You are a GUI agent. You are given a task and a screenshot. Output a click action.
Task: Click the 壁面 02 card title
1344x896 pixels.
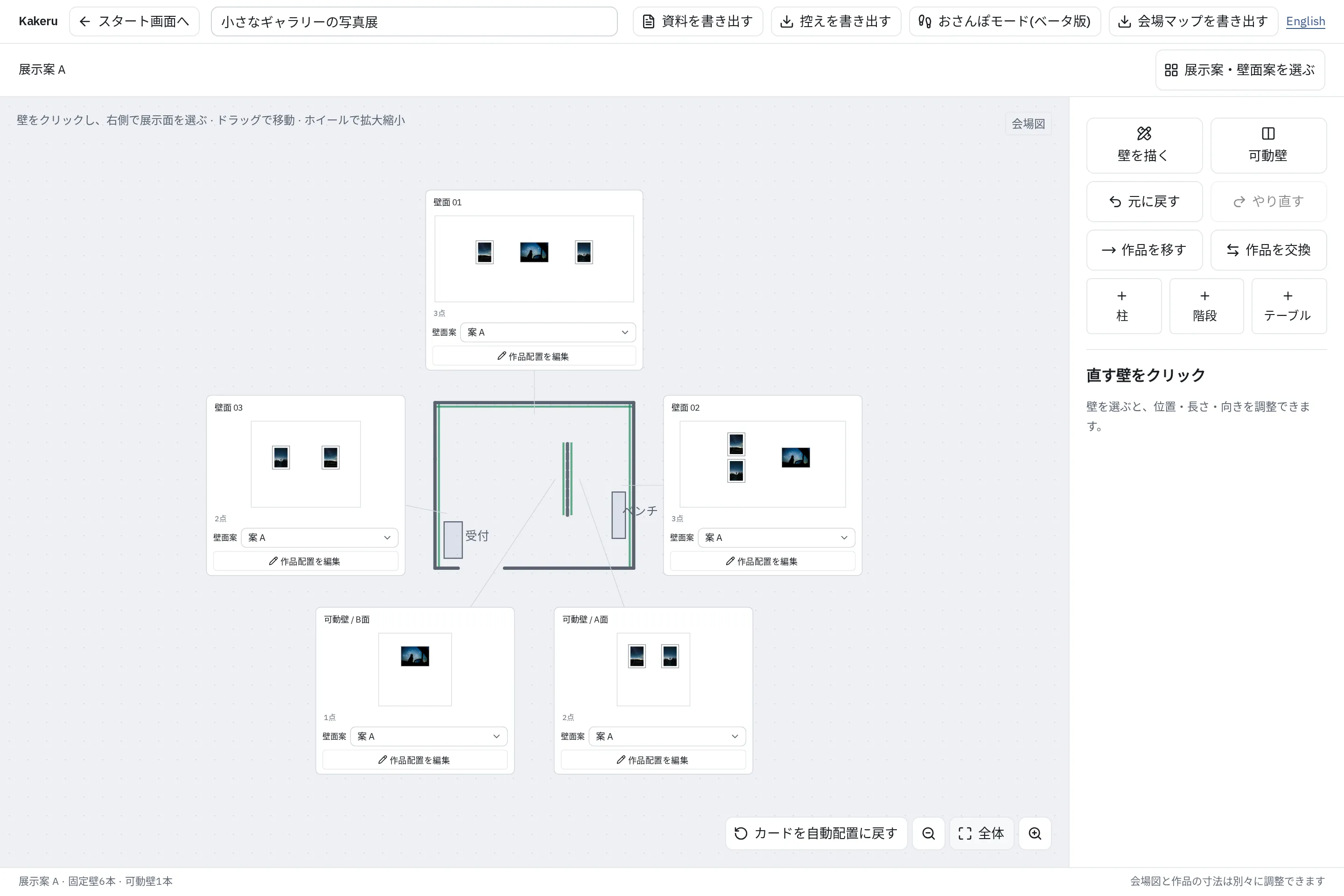(x=685, y=407)
